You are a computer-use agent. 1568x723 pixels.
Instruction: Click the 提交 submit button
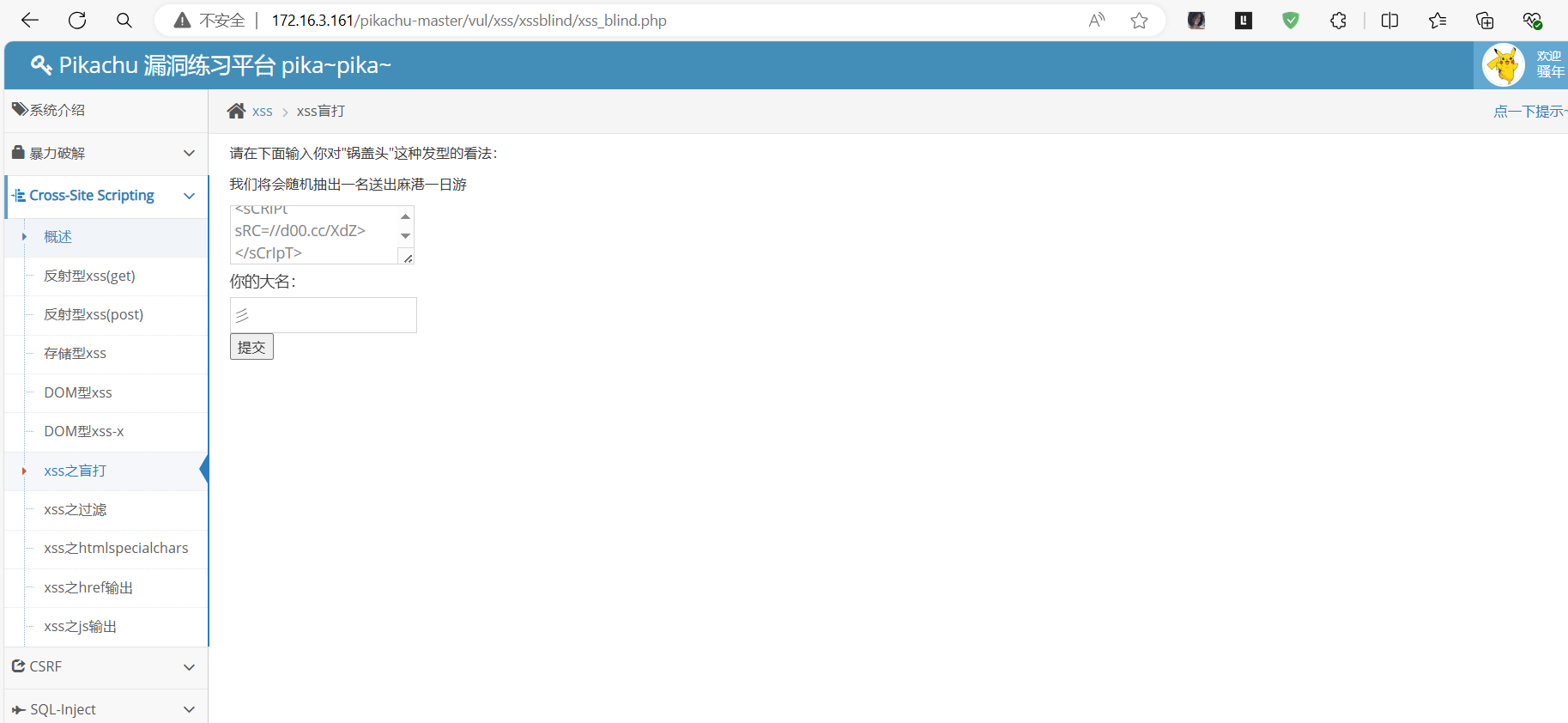pos(251,347)
